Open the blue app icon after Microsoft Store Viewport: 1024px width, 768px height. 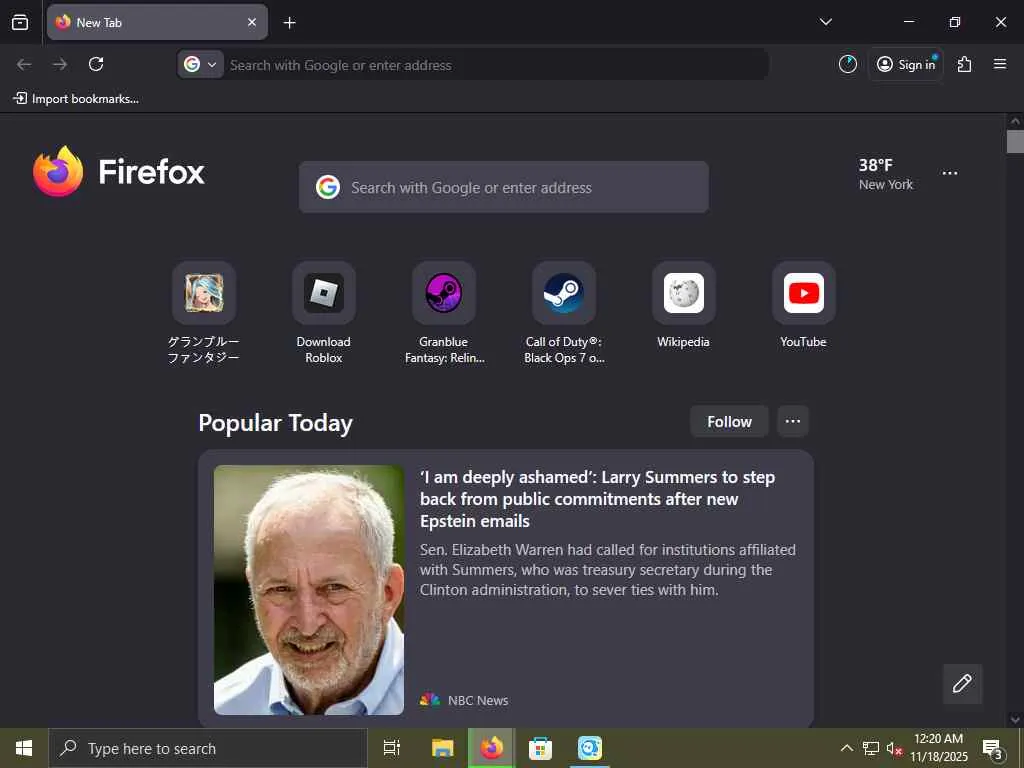[x=590, y=748]
